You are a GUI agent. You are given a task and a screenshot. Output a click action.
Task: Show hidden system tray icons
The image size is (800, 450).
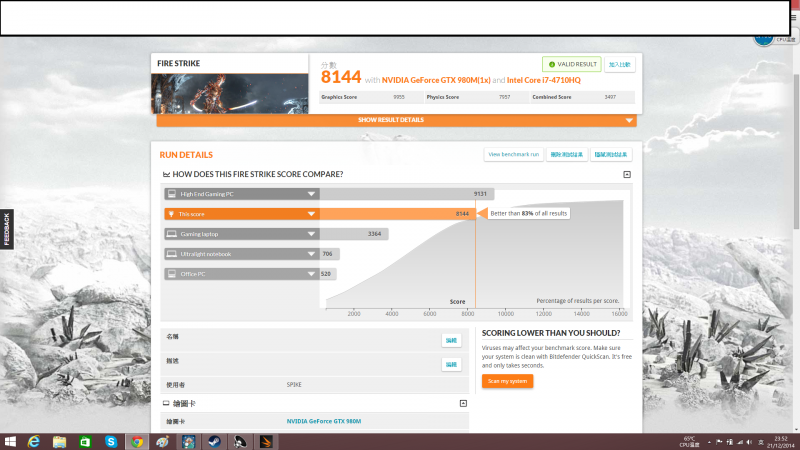click(x=709, y=442)
